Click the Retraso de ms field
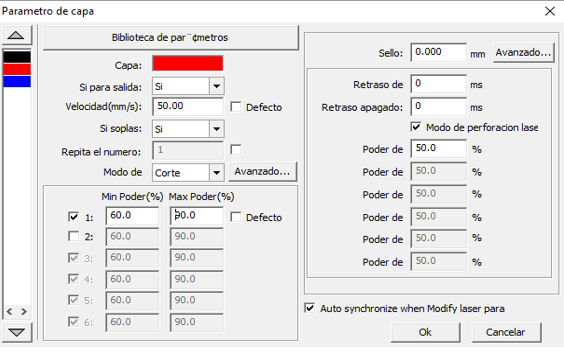The image size is (564, 361). tap(438, 84)
